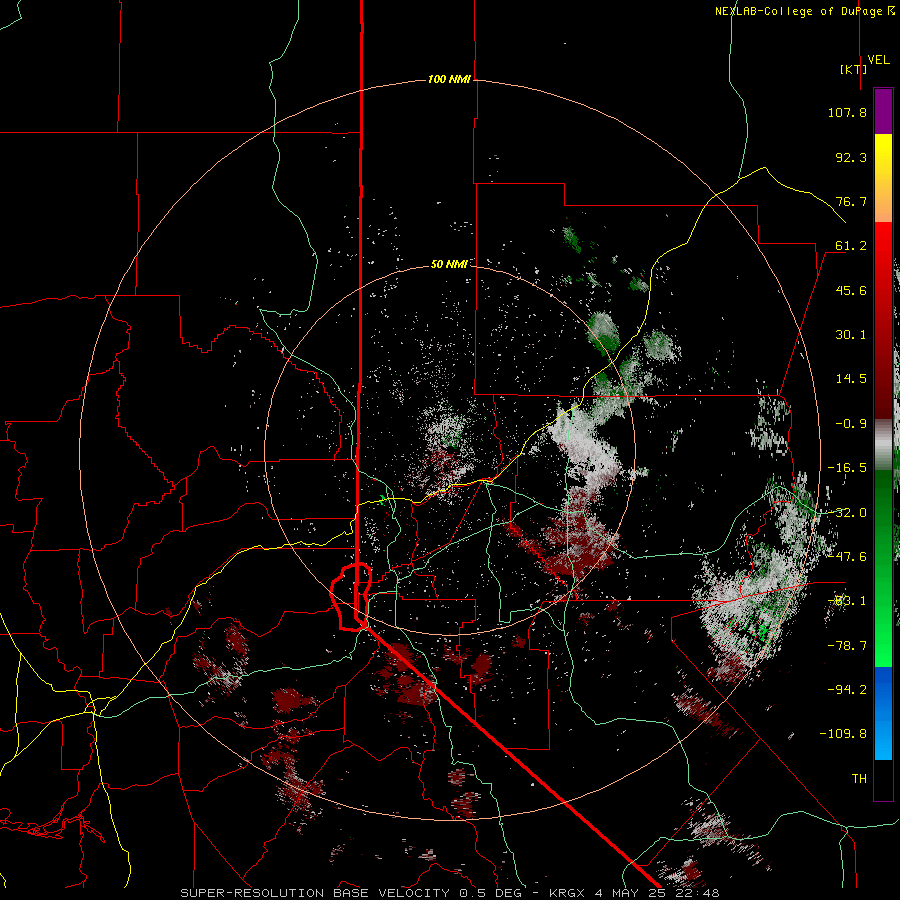Select the -0.9 legend value
The width and height of the screenshot is (900, 900).
(x=851, y=424)
